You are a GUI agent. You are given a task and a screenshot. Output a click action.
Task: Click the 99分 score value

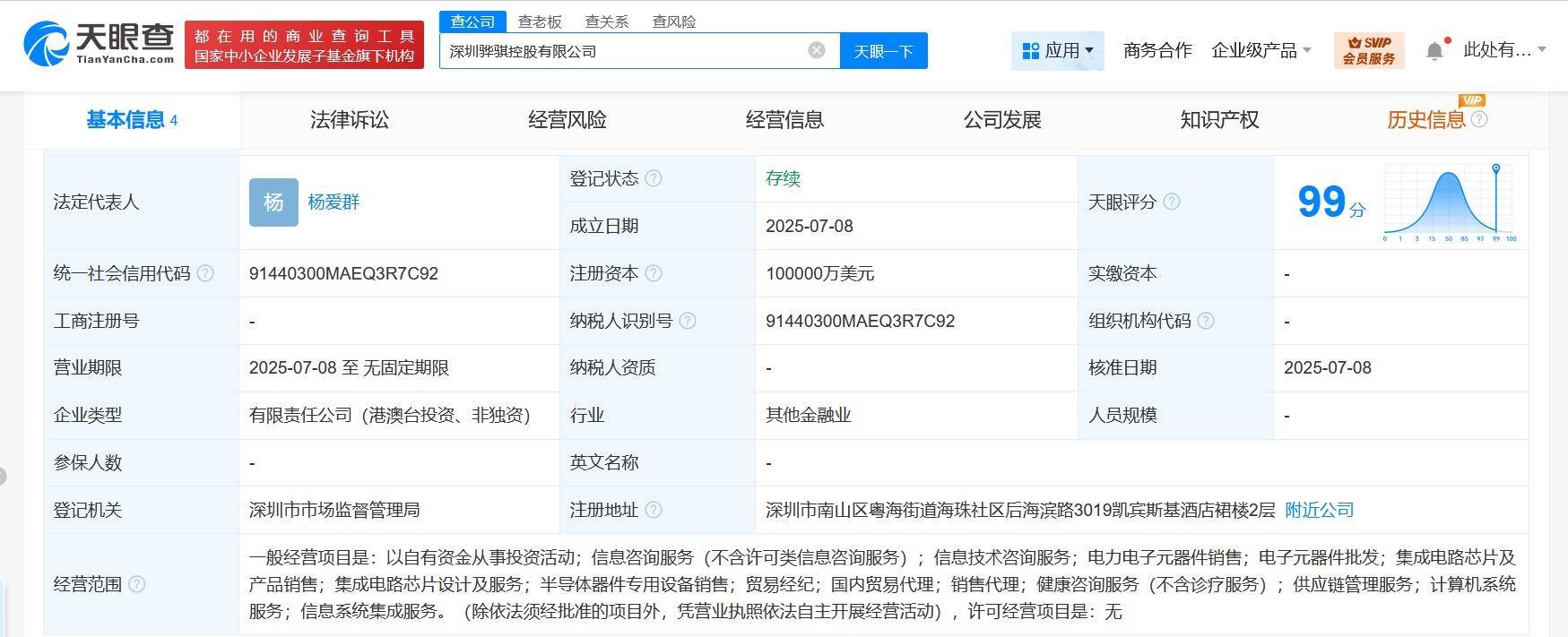[x=1331, y=202]
